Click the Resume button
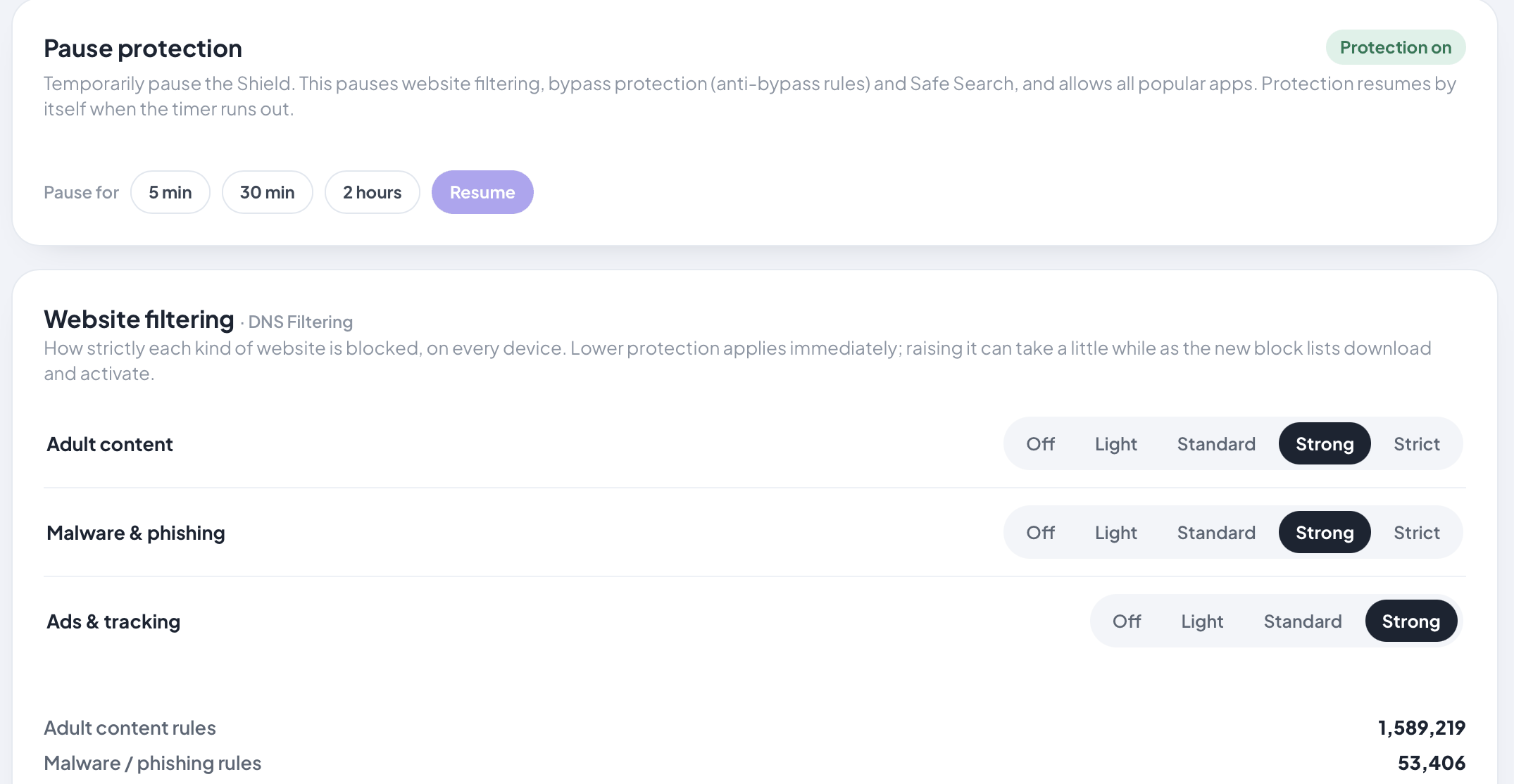The image size is (1514, 784). coord(482,192)
